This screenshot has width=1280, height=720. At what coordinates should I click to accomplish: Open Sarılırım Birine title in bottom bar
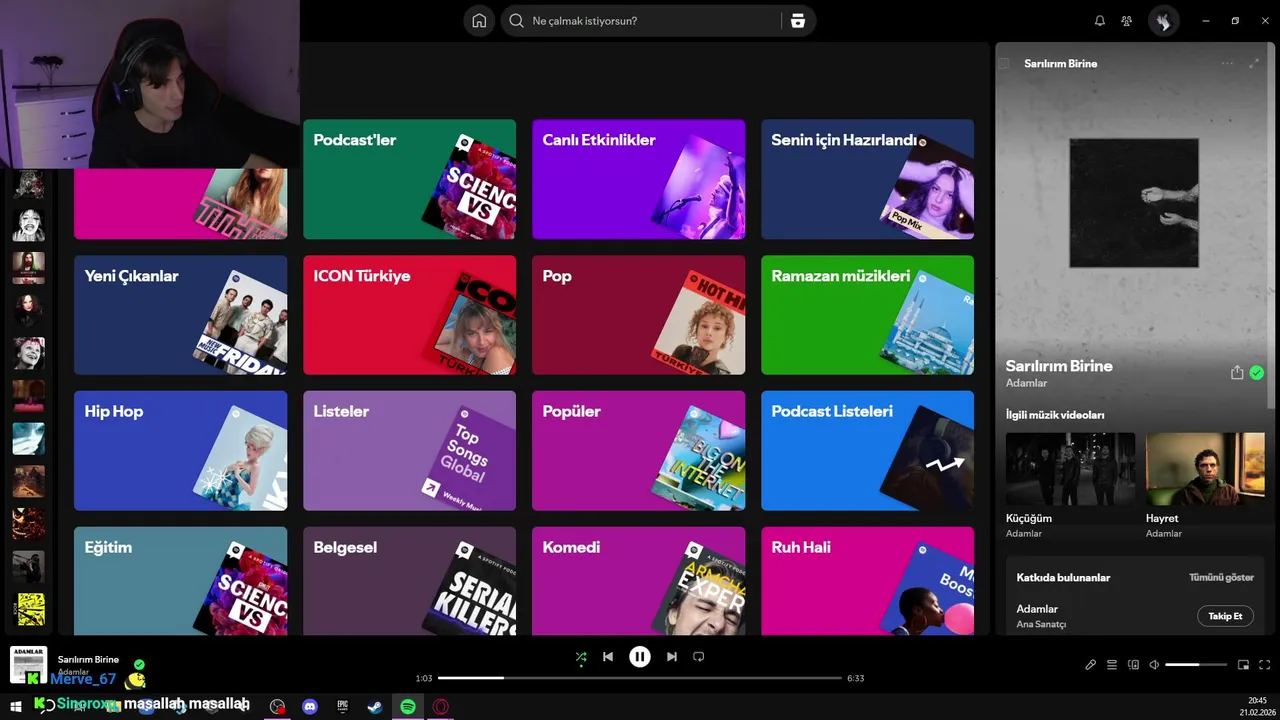pyautogui.click(x=88, y=660)
